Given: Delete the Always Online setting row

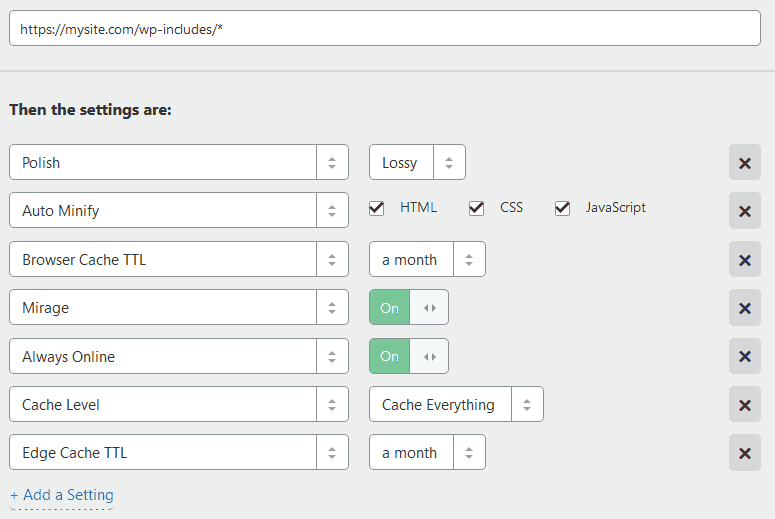Looking at the screenshot, I should coord(744,356).
